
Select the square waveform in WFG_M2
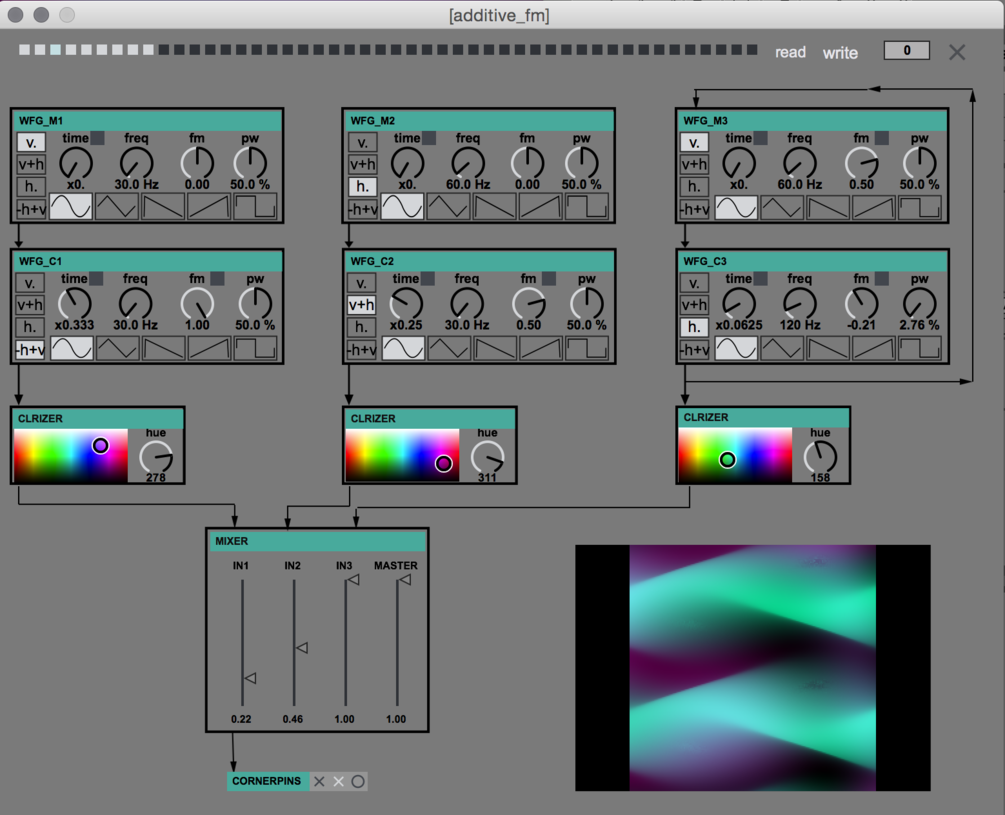point(586,207)
